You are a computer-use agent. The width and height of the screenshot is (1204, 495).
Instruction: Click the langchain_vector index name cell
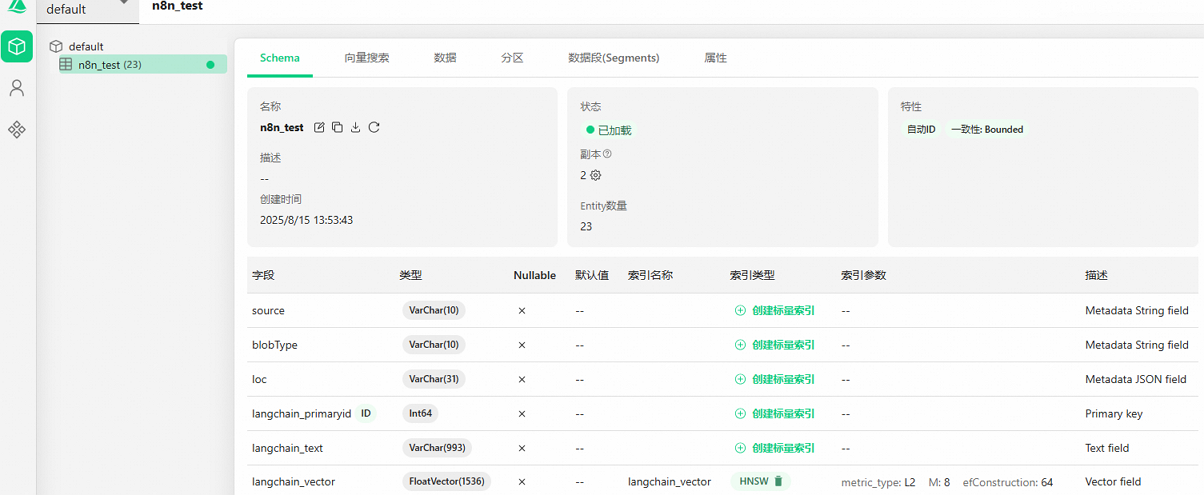point(669,482)
